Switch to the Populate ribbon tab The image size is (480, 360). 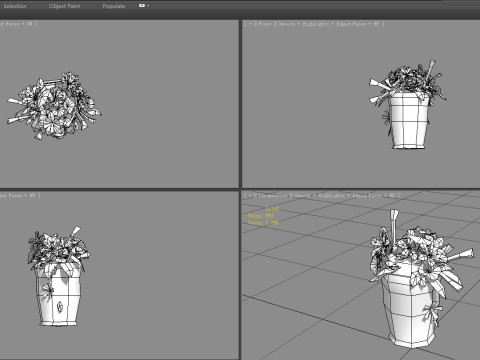(114, 6)
